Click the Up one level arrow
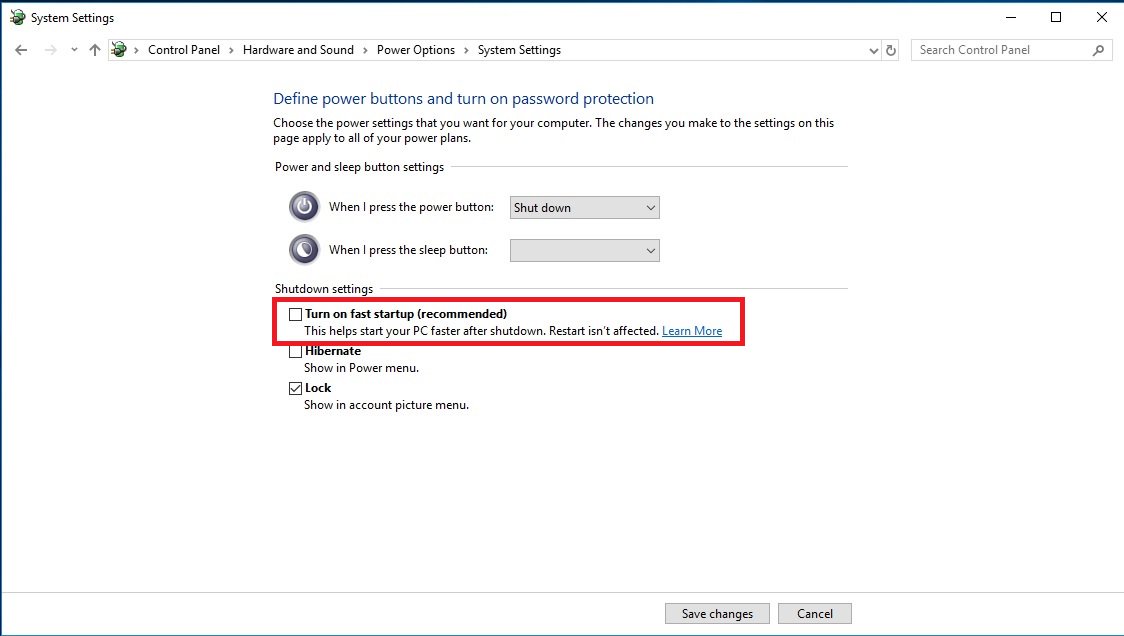 95,50
